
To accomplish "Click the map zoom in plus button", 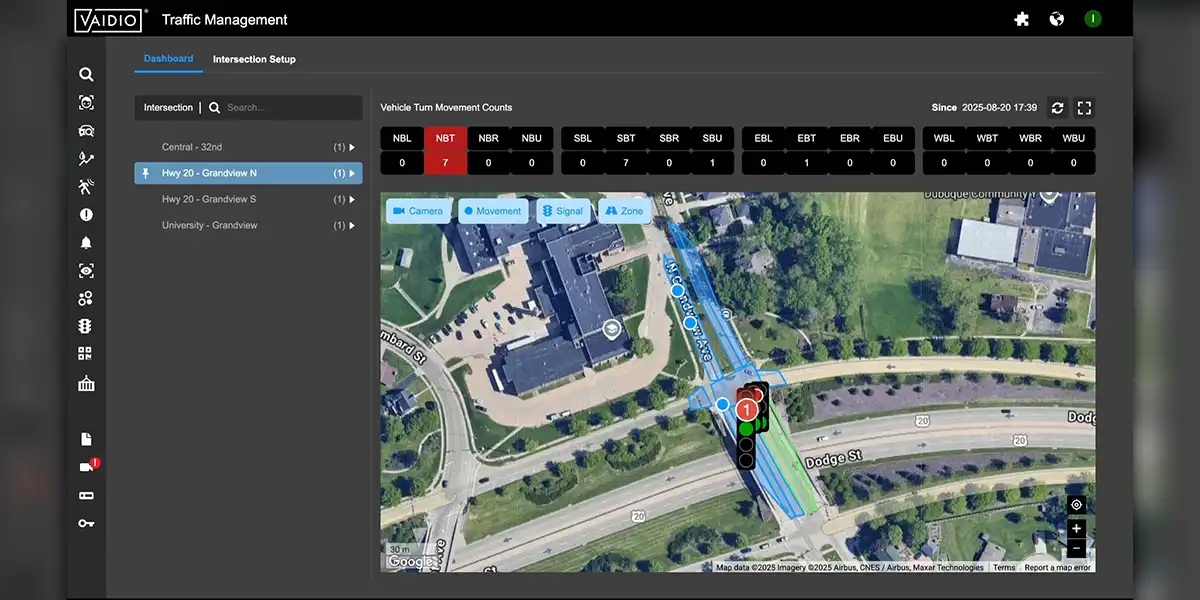I will click(1076, 529).
